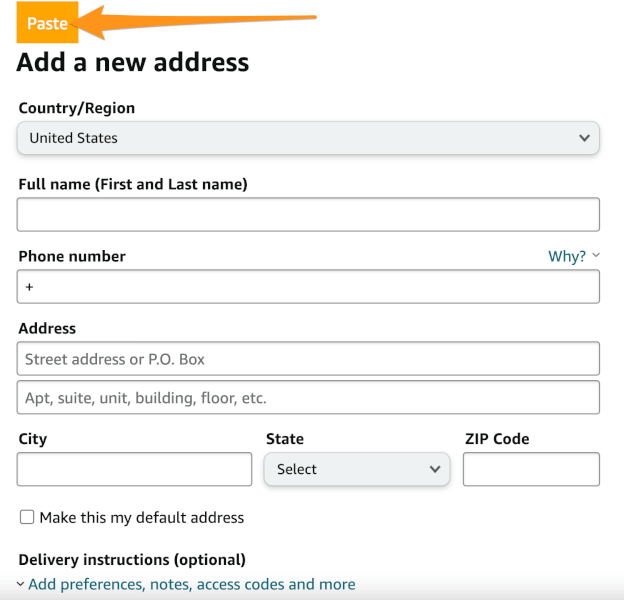Open the State Select dropdown
The height and width of the screenshot is (600, 624).
(x=356, y=469)
